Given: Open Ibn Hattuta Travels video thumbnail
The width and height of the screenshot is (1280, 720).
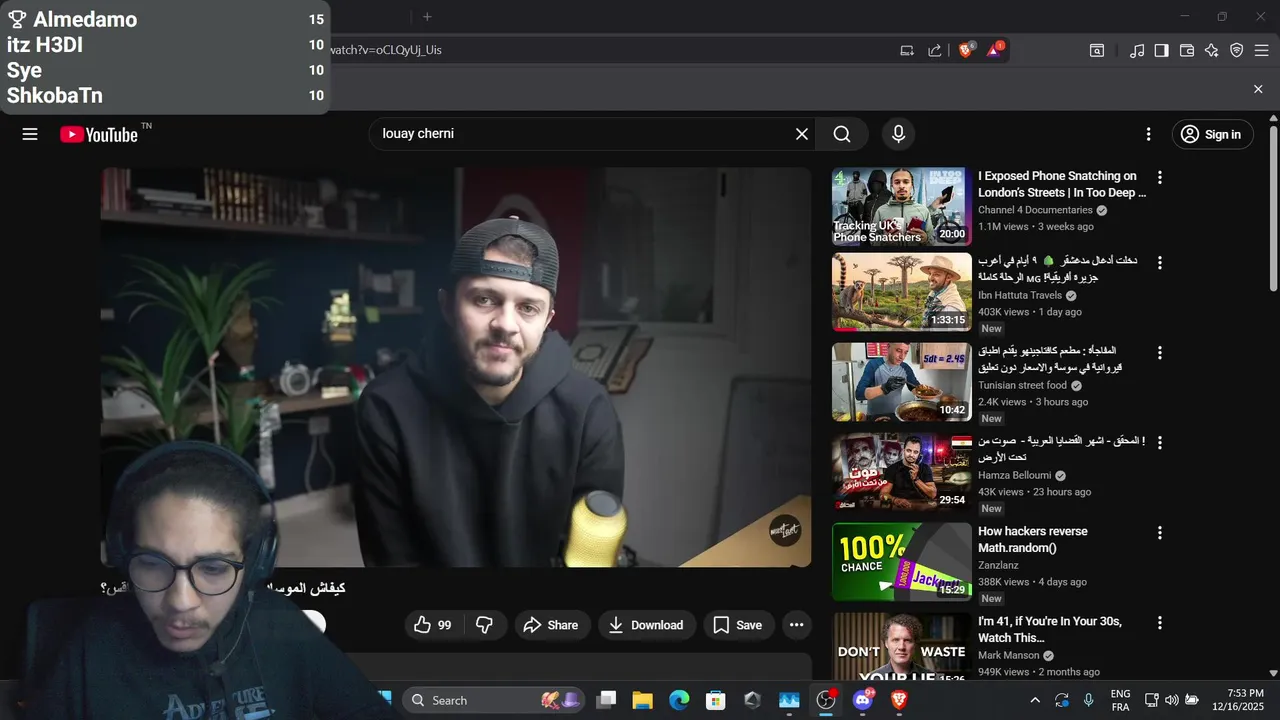Looking at the screenshot, I should [901, 291].
